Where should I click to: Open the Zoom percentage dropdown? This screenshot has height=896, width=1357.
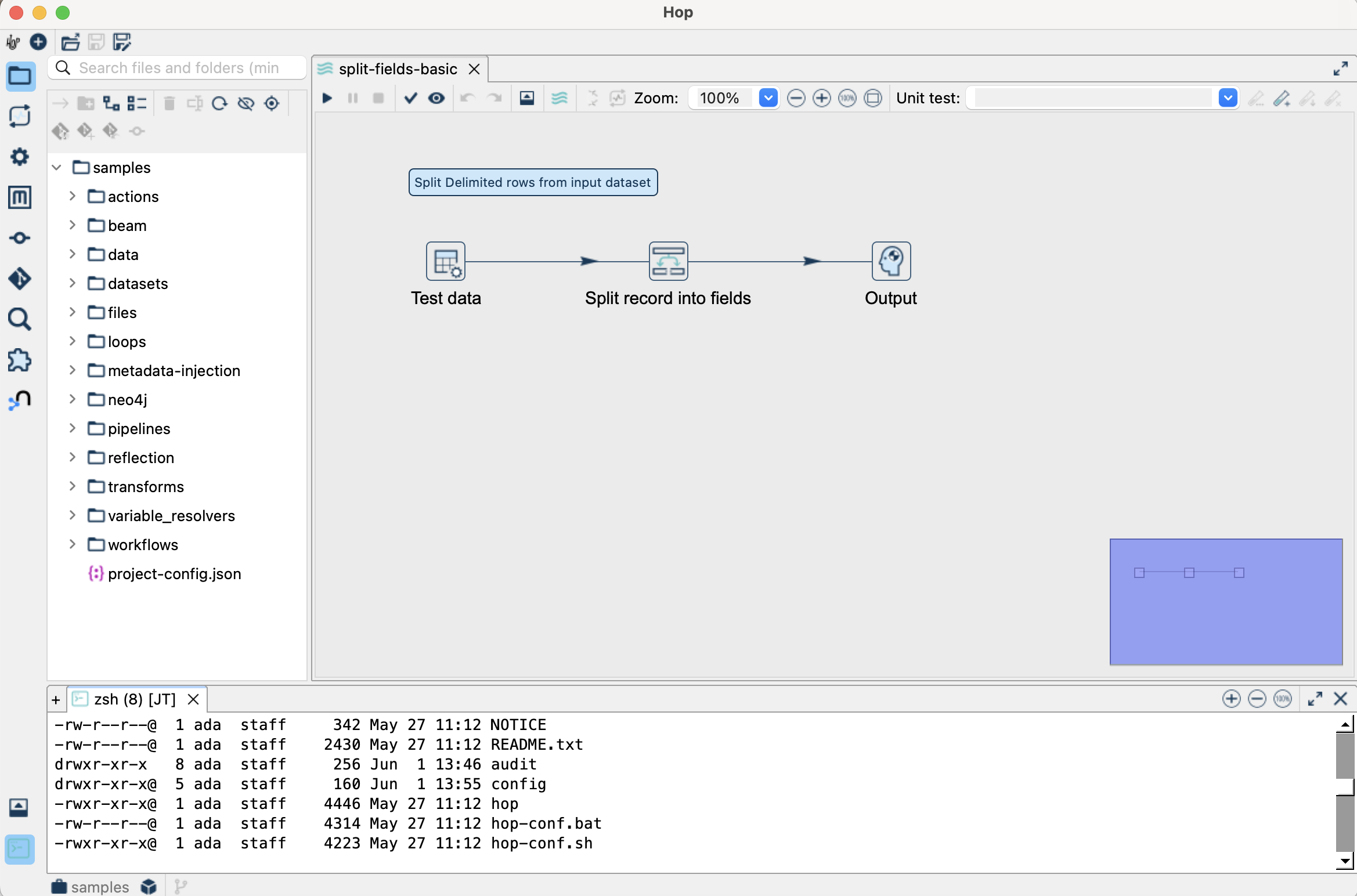point(768,98)
